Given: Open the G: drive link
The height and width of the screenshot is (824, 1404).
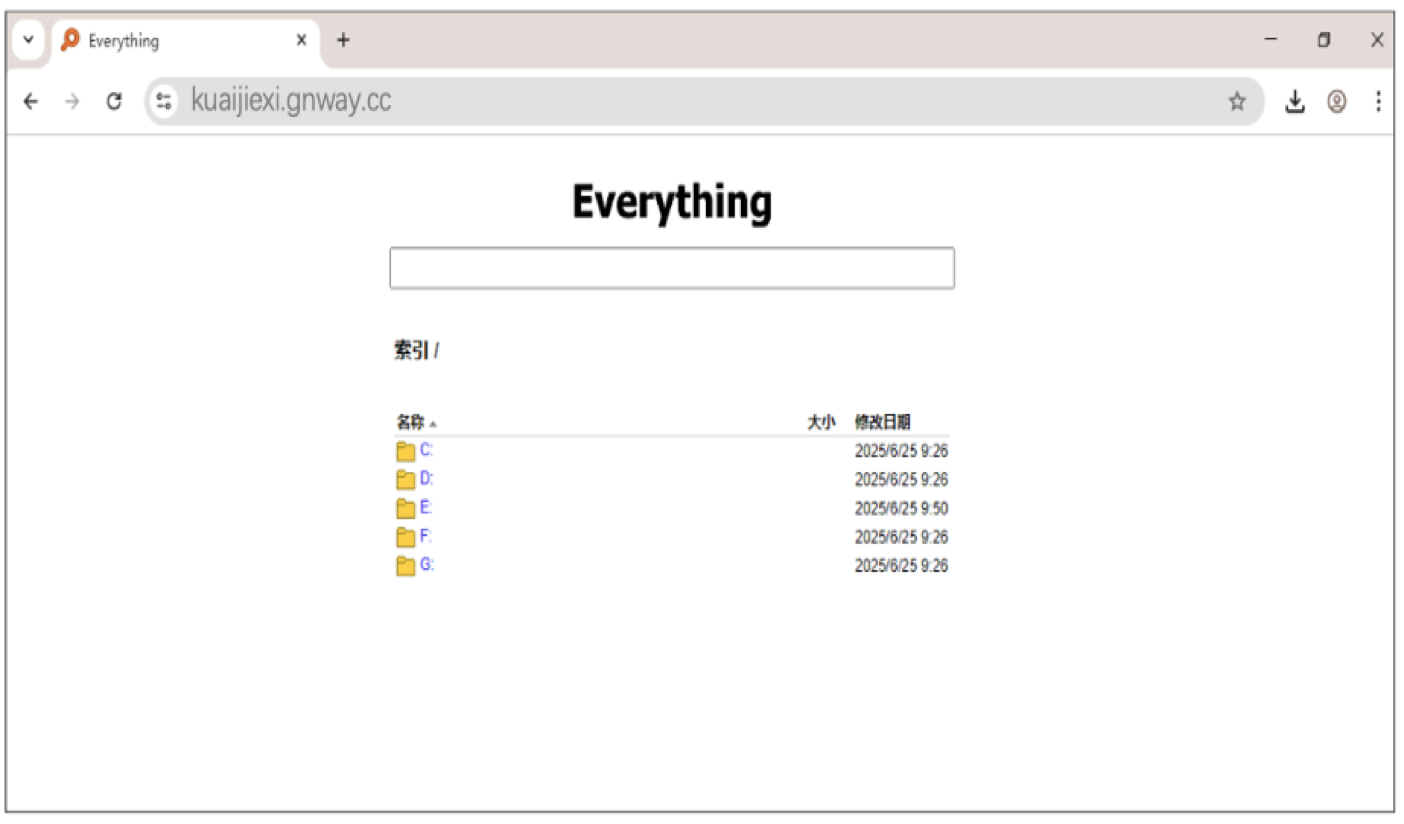Looking at the screenshot, I should (x=427, y=565).
